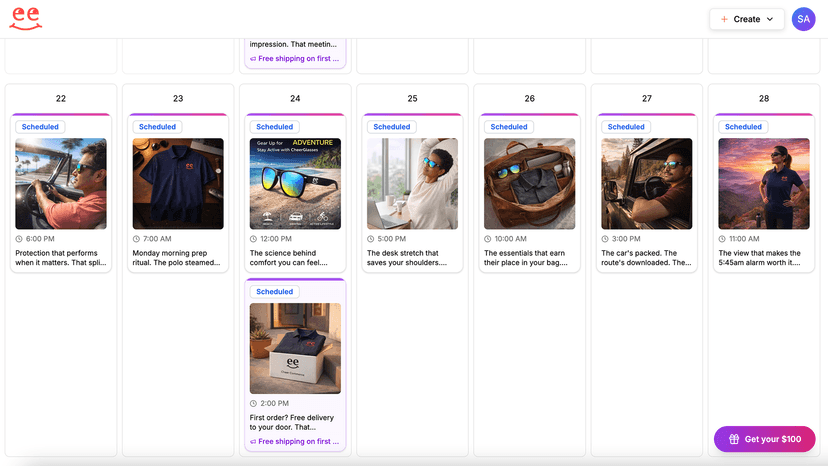This screenshot has height=466, width=828.
Task: Click the ee smiley logo
Action: [x=25, y=19]
